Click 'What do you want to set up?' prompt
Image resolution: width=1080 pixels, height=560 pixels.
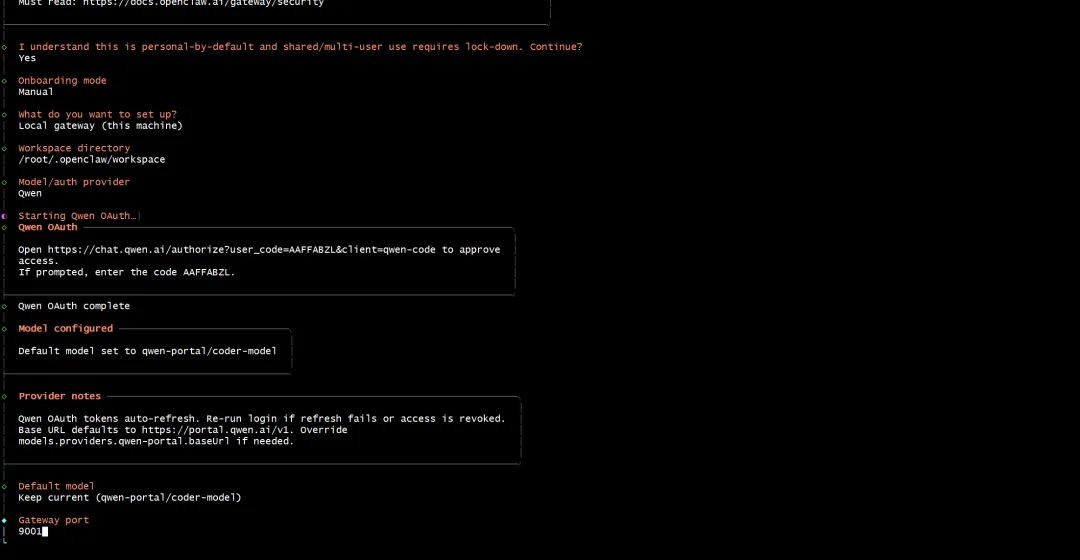(x=97, y=114)
